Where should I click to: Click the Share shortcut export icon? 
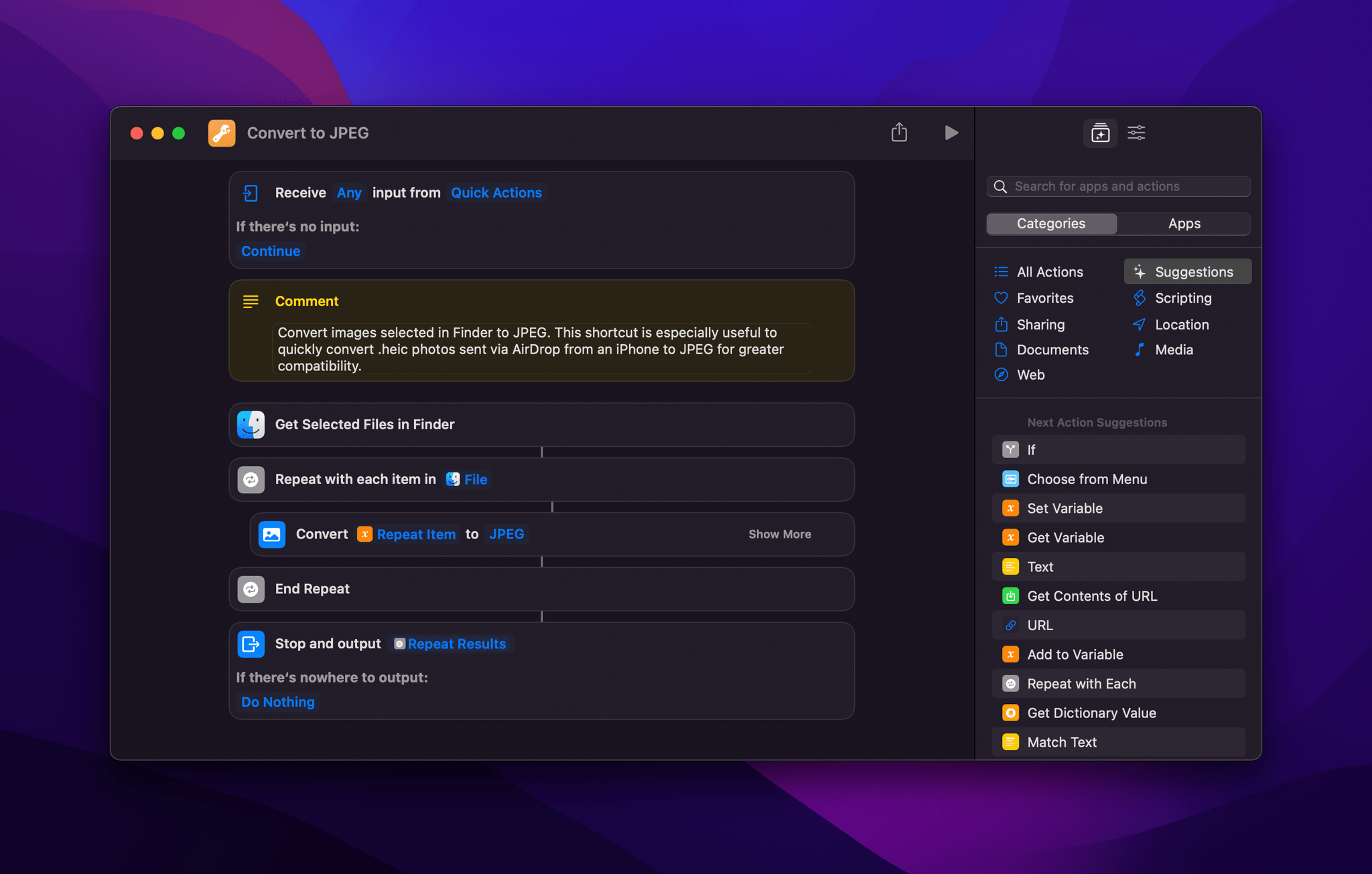click(x=899, y=132)
